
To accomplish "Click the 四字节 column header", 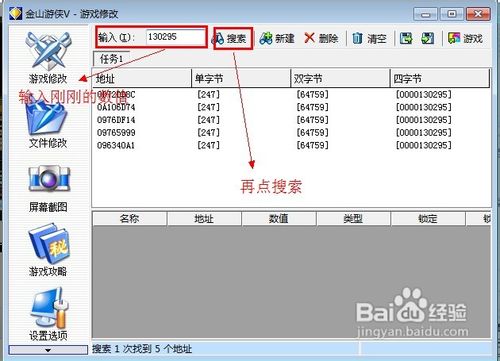I will [440, 79].
